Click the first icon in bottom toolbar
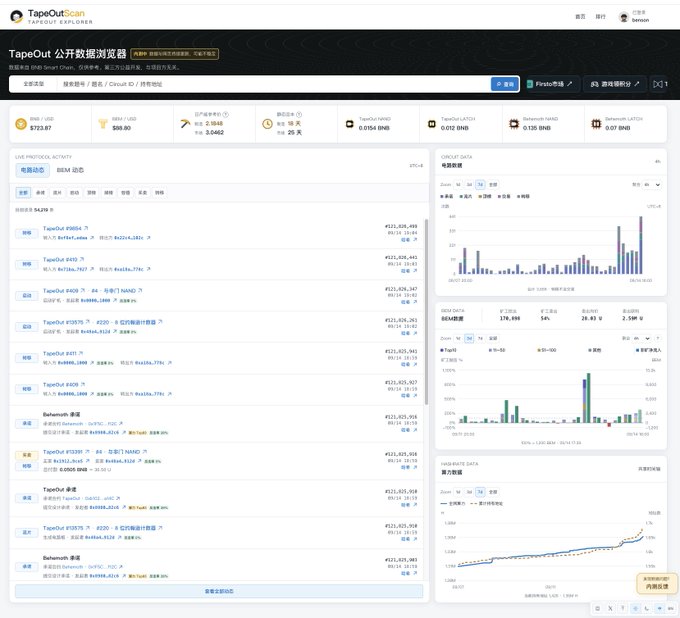680x618 pixels. click(598, 608)
